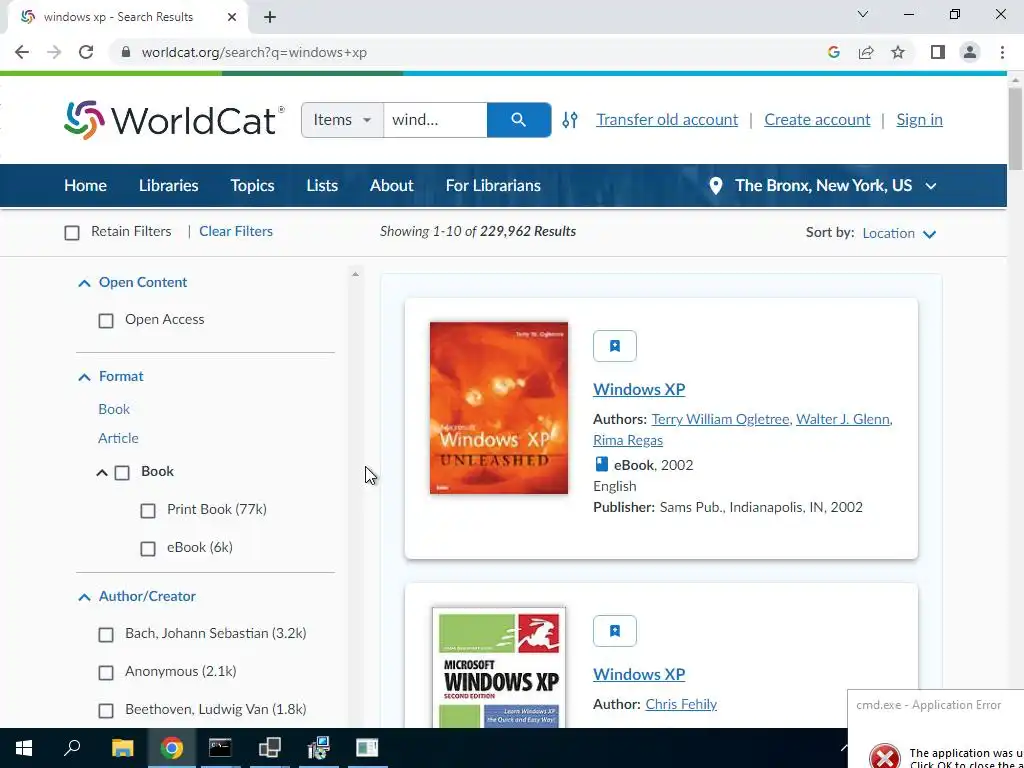Enable the Open Access filter
Viewport: 1024px width, 768px height.
106,321
